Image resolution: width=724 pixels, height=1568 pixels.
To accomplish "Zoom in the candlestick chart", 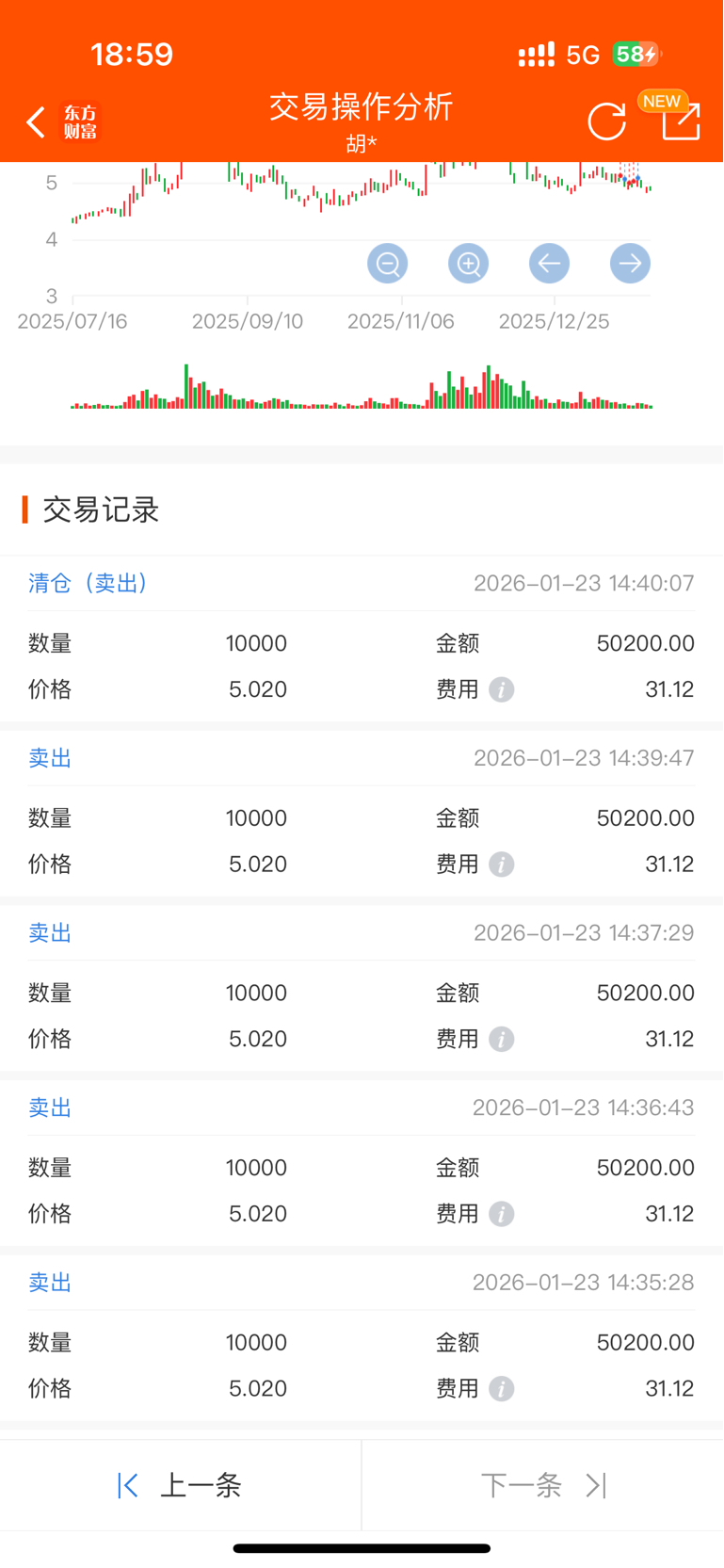I will pos(469,264).
